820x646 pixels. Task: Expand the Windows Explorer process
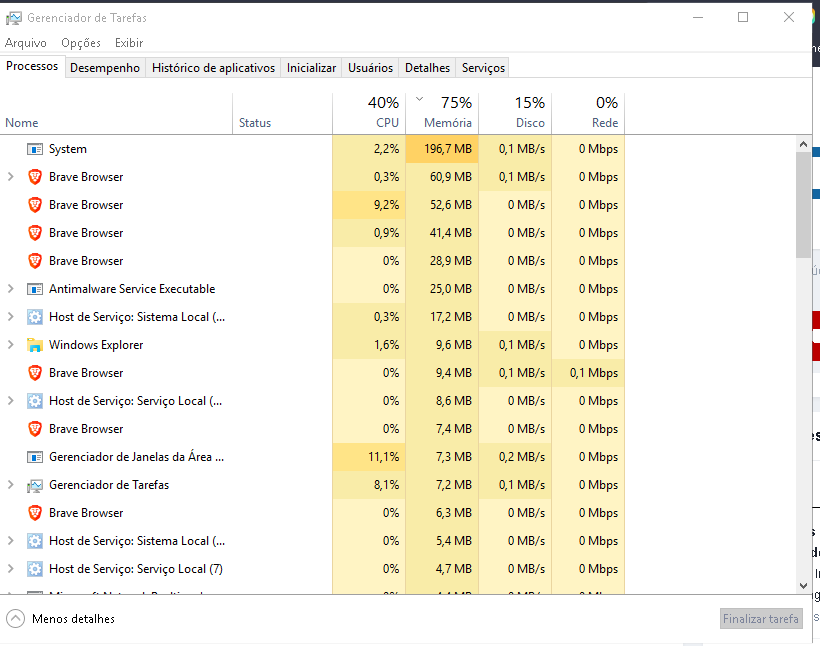click(10, 345)
